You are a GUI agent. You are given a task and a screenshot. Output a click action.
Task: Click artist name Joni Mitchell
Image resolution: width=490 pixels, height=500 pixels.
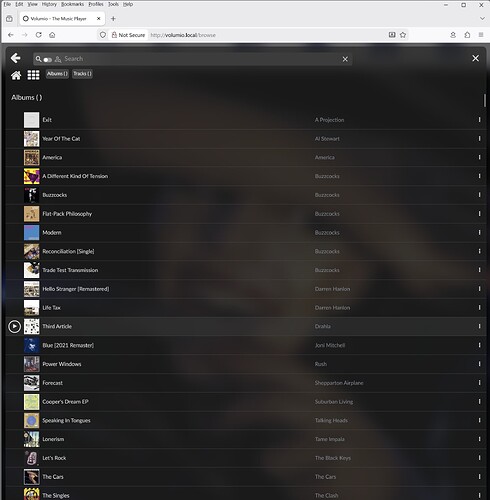[x=330, y=345]
